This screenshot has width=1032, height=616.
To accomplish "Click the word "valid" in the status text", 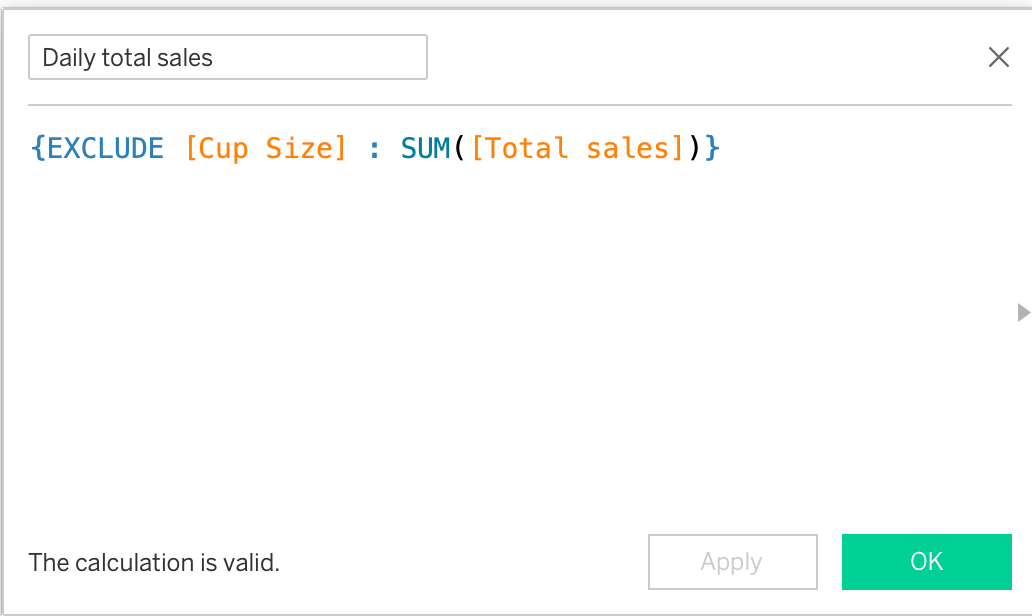I will pyautogui.click(x=253, y=563).
